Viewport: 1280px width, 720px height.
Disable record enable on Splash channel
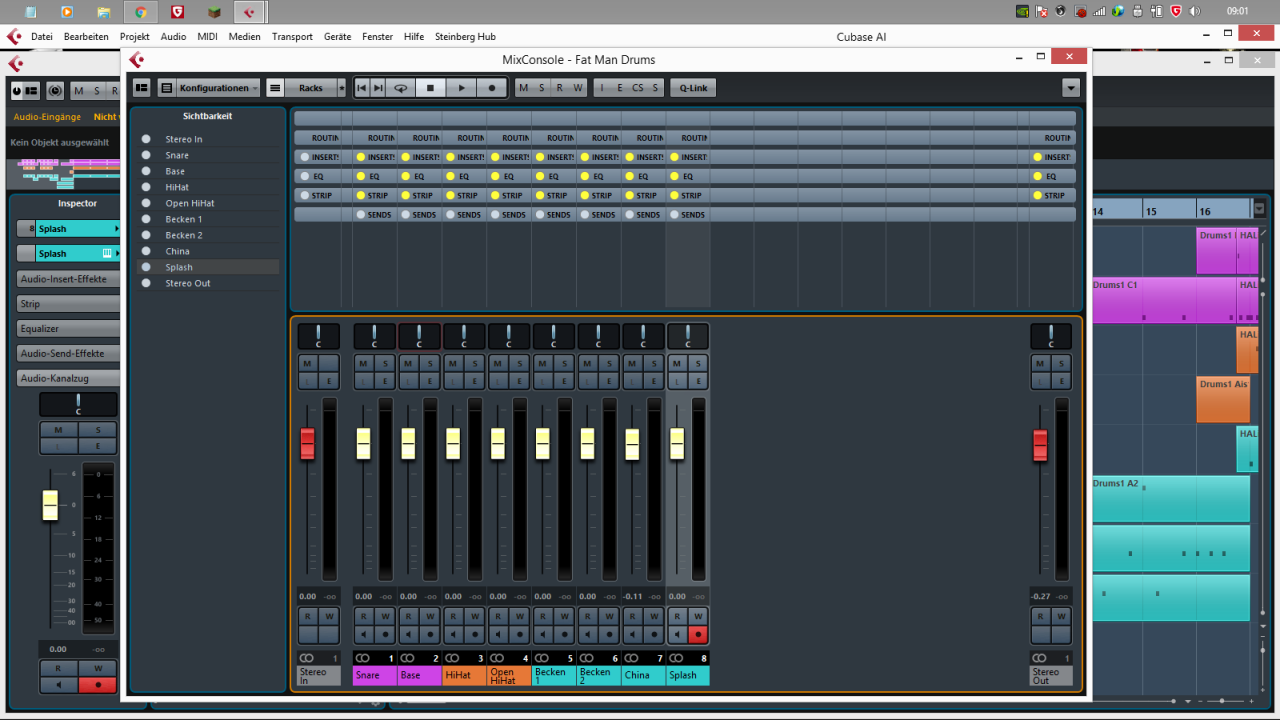698,634
